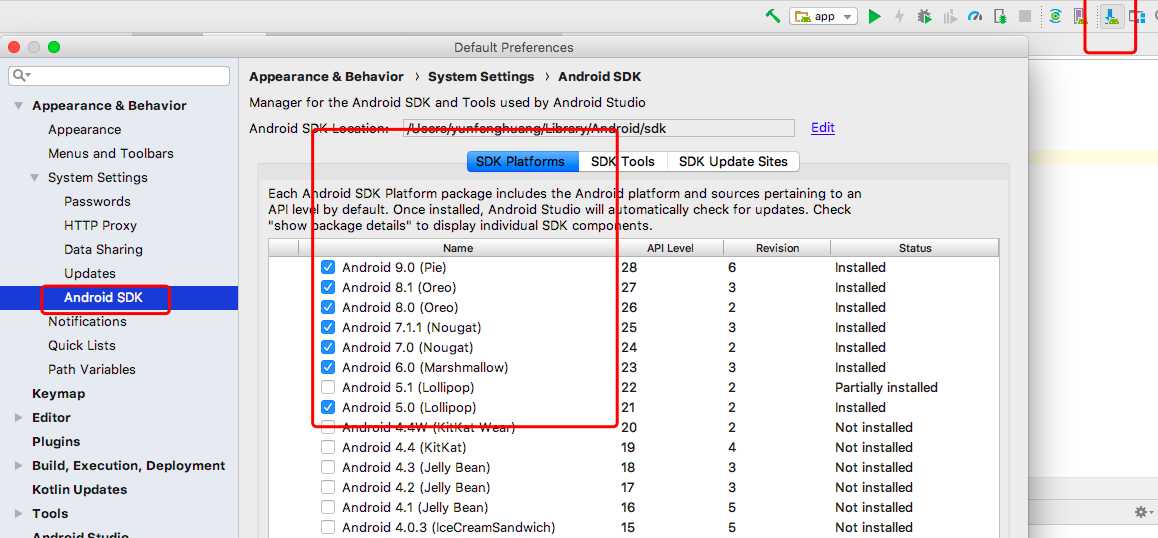Expand Build, Execution, Deployment arrow

18,466
